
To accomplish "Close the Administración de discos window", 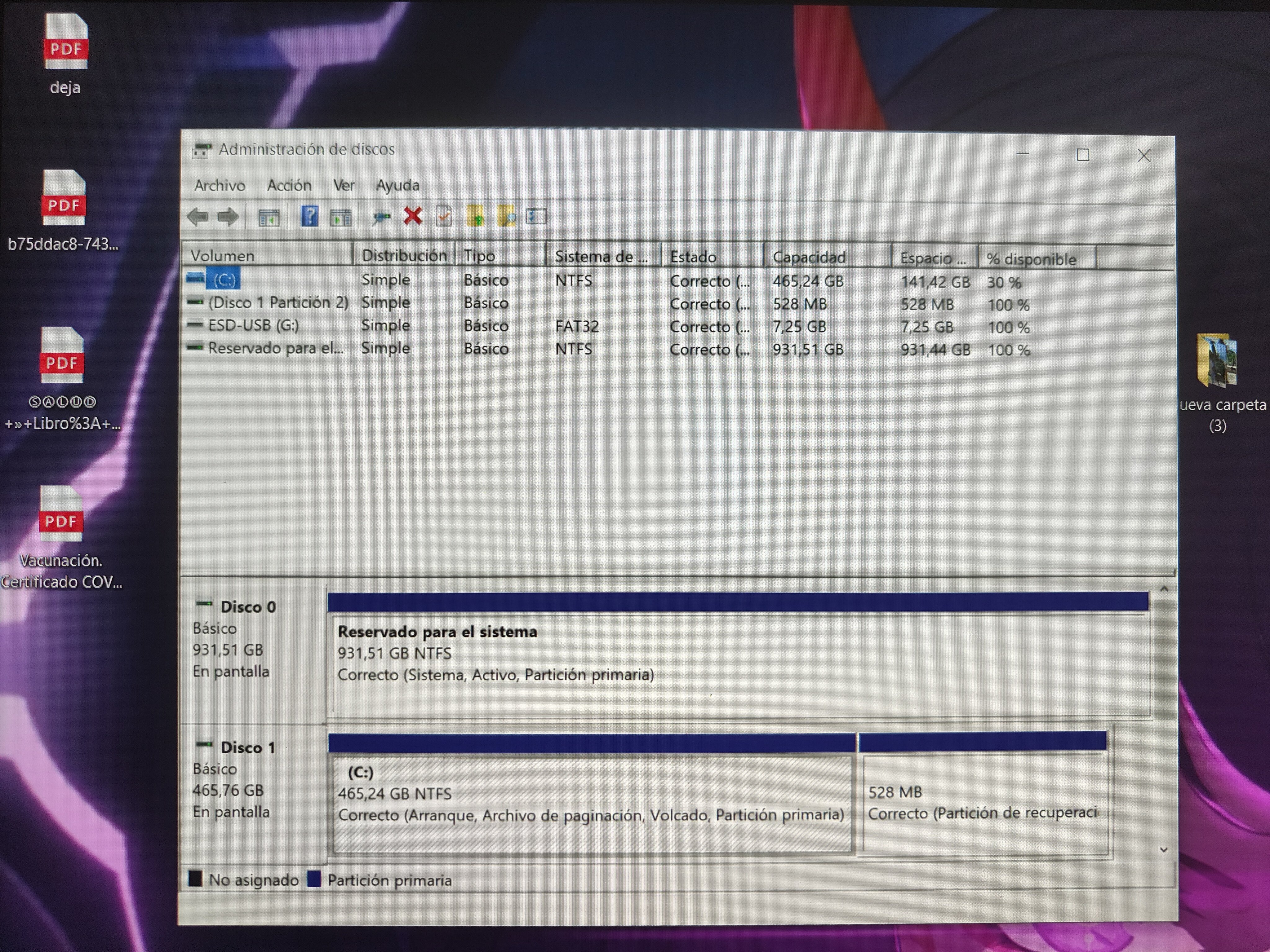I will pos(1144,156).
